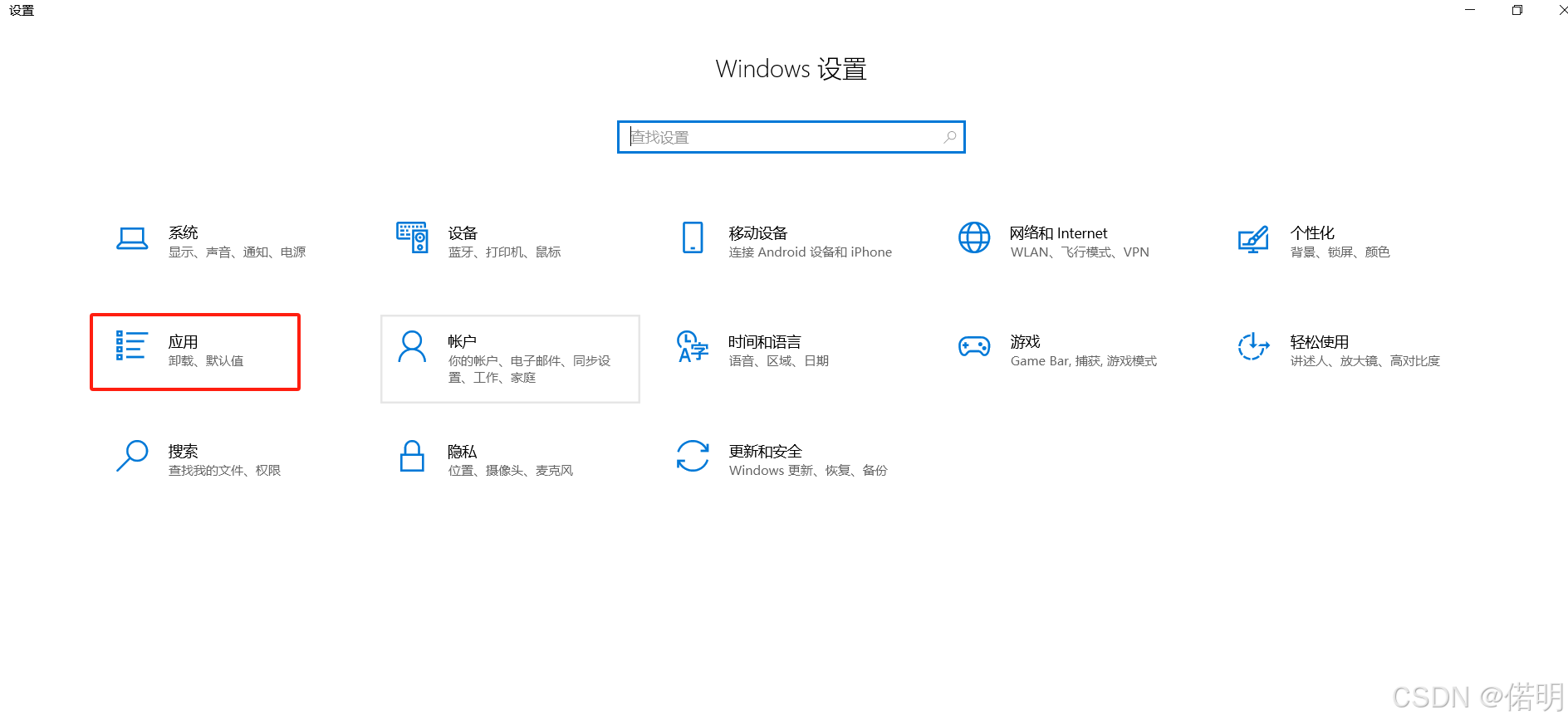Click the text 位置、摄像头、麦克风
1568x724 pixels.
pos(511,470)
